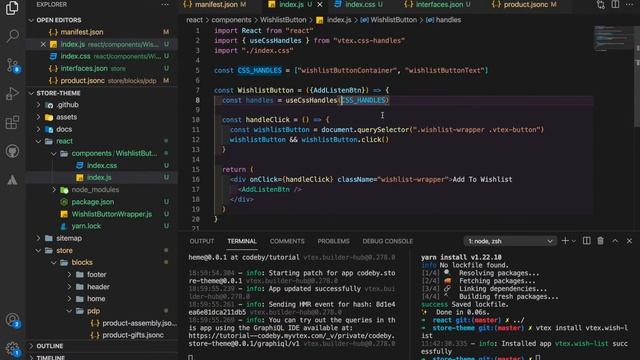Close index.js in Open Editors list
The width and height of the screenshot is (640, 360).
pos(43,44)
